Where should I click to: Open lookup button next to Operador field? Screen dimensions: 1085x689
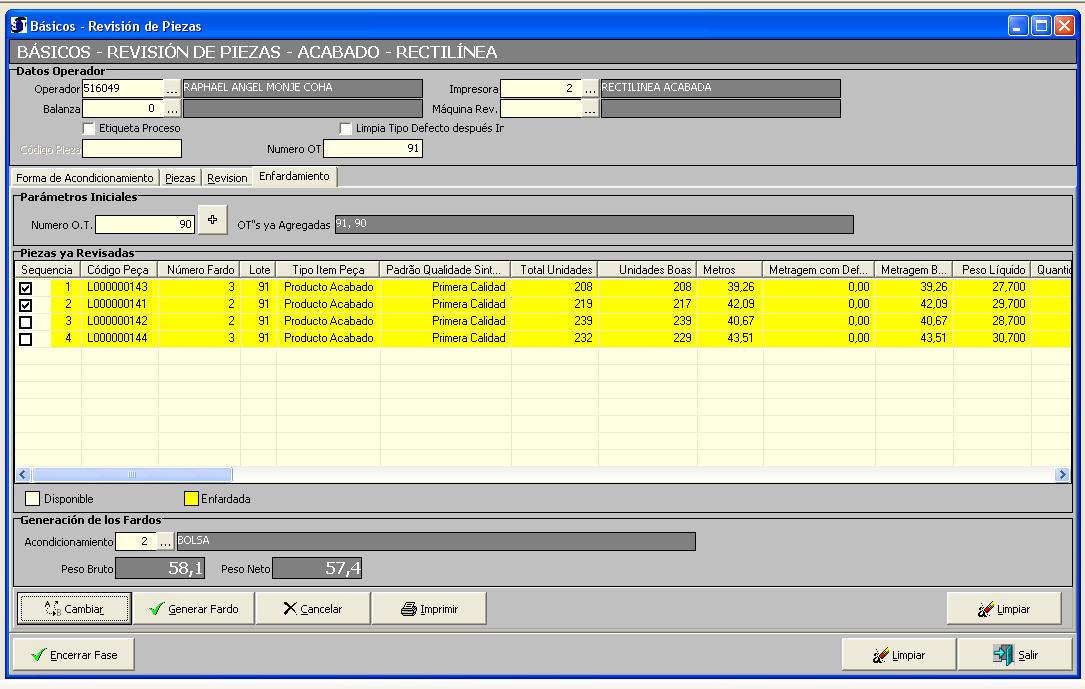click(172, 89)
